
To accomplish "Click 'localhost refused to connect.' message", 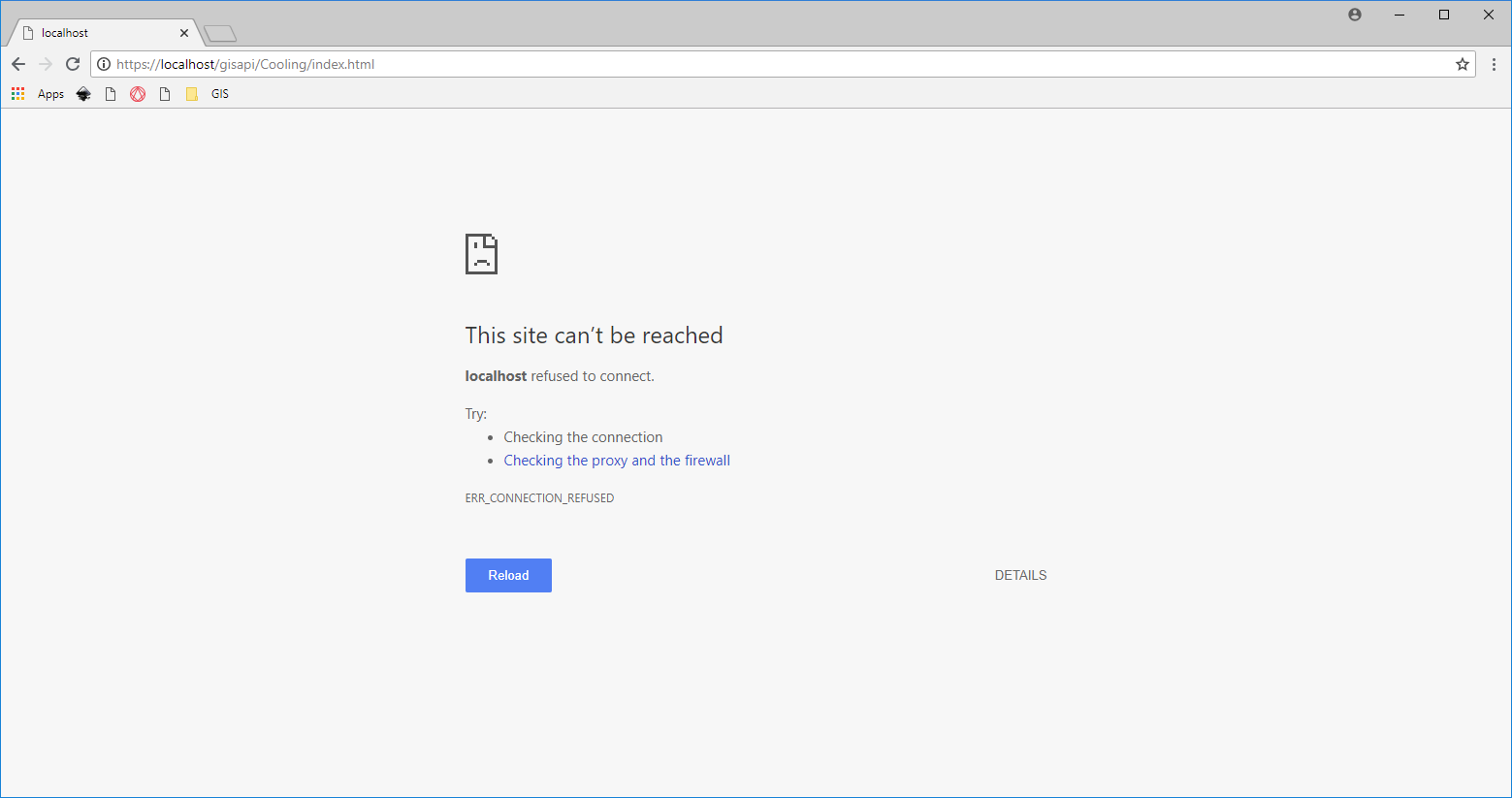I will (x=560, y=376).
